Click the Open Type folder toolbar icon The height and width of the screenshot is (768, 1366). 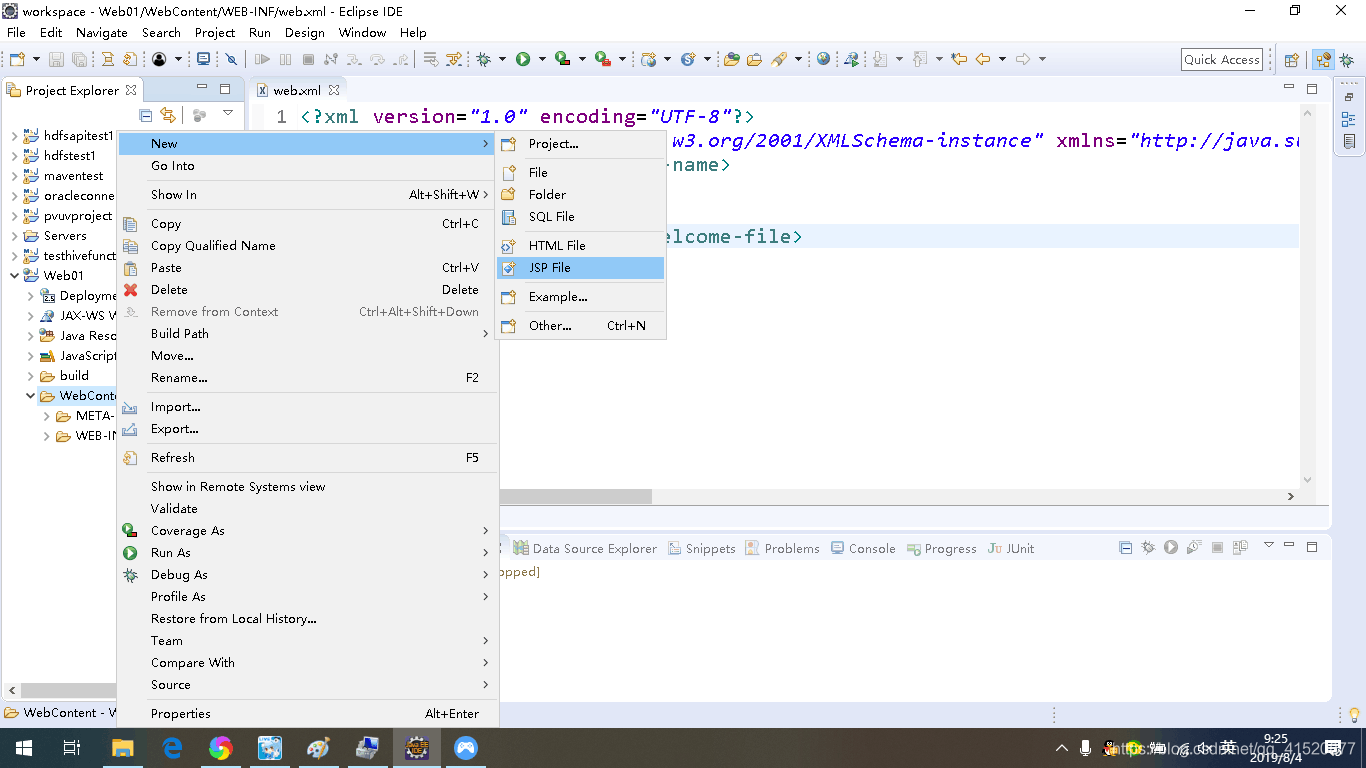[732, 59]
